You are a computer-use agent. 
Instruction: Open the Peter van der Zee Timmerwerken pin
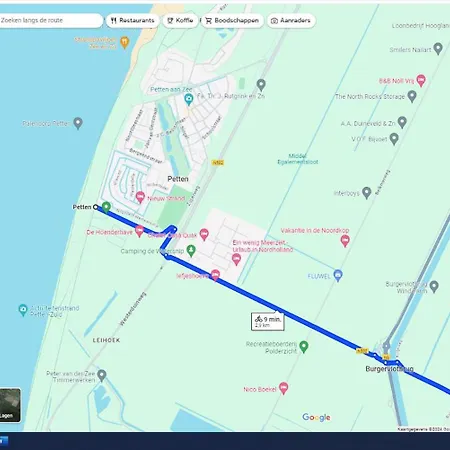(102, 376)
